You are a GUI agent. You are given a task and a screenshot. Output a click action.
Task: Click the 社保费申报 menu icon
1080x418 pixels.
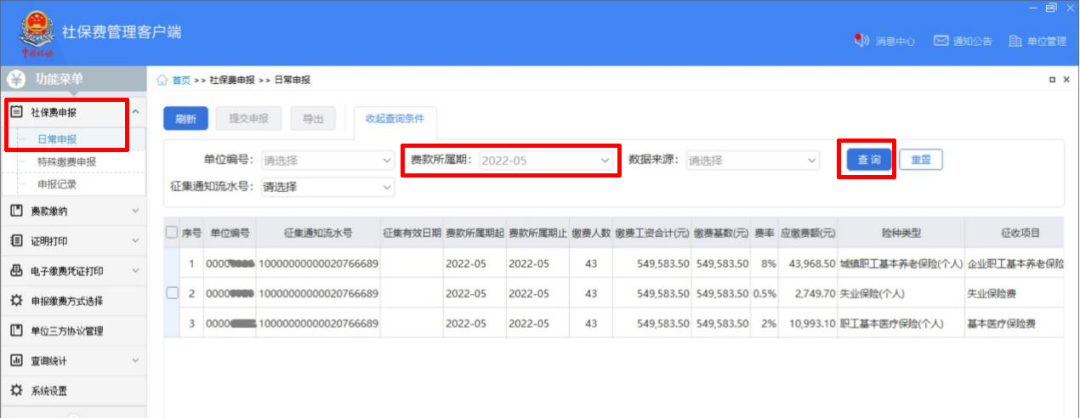click(x=18, y=112)
